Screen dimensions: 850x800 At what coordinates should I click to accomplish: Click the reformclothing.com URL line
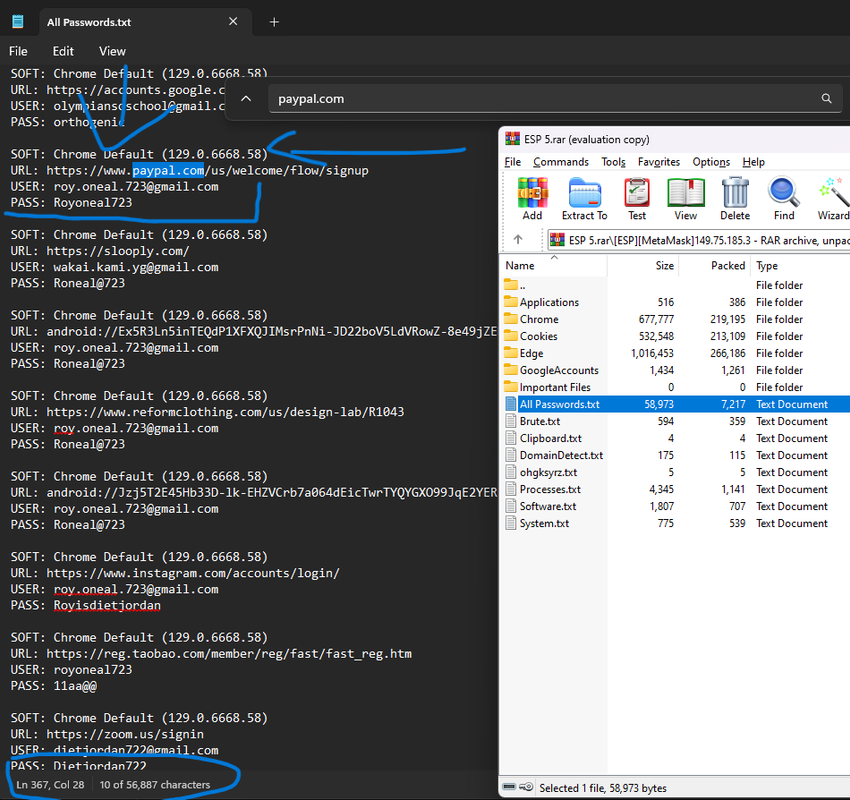pos(207,412)
